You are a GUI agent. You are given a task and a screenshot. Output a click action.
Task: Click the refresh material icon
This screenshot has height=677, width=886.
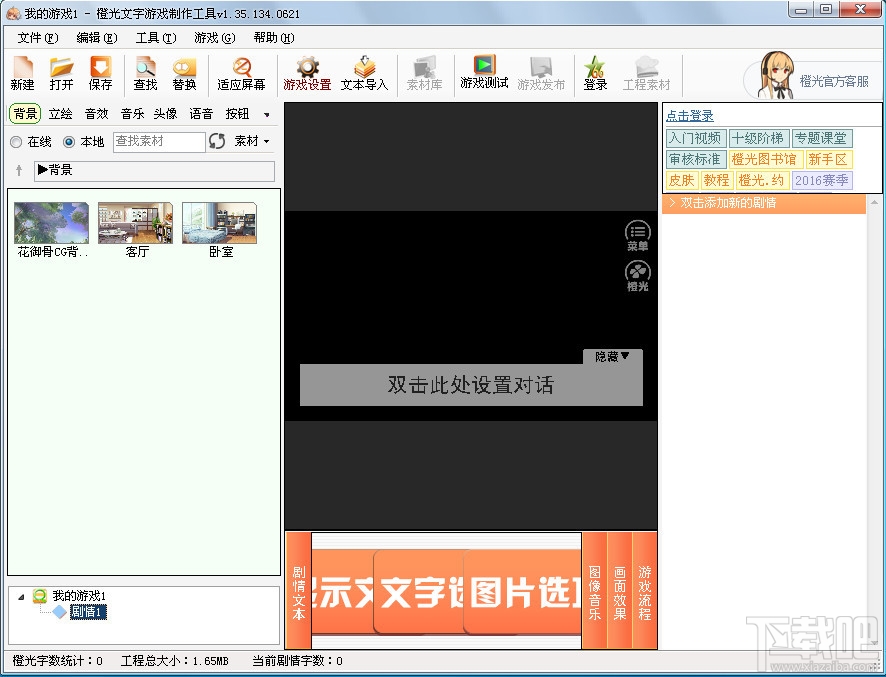click(217, 141)
